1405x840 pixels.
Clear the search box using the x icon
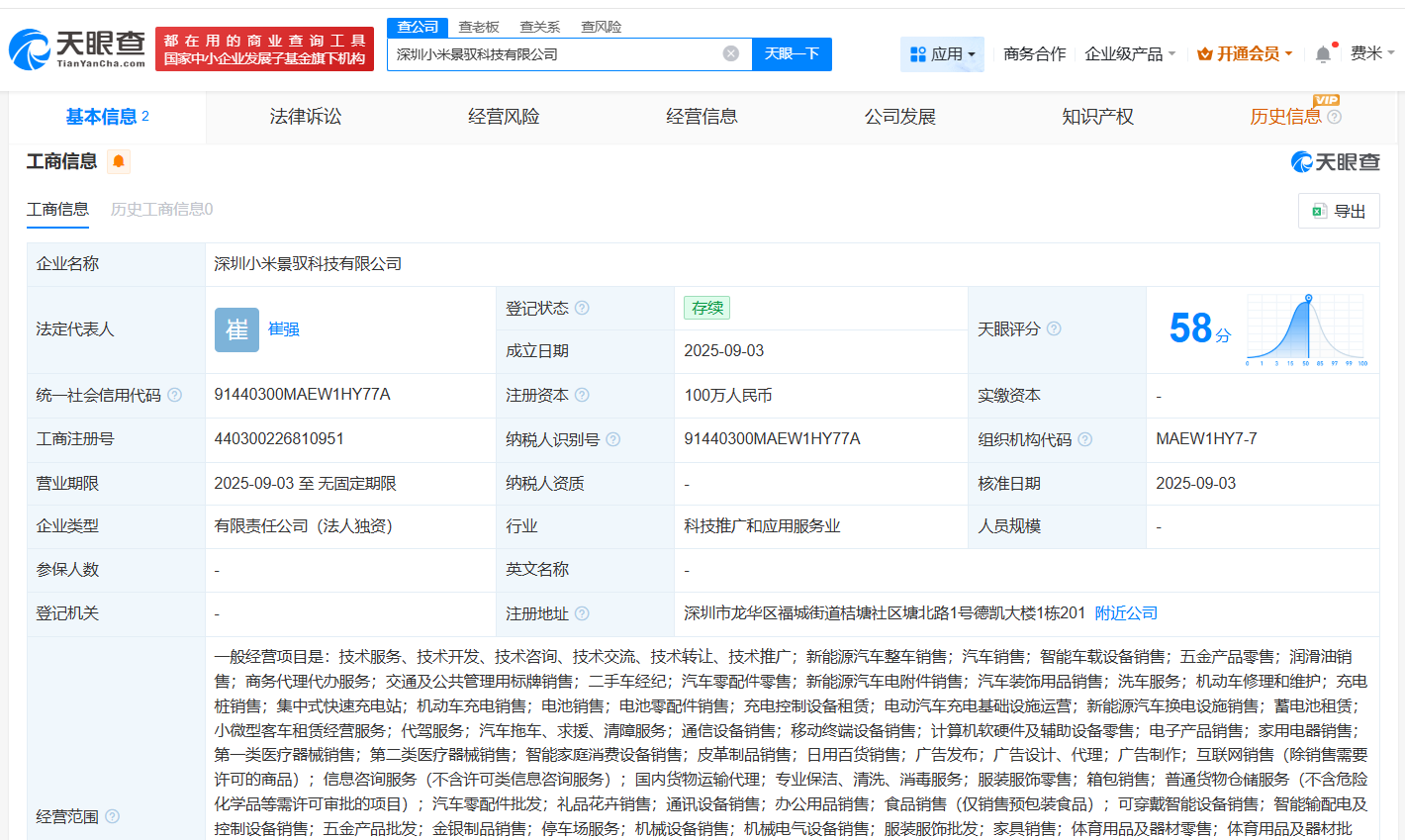point(730,54)
